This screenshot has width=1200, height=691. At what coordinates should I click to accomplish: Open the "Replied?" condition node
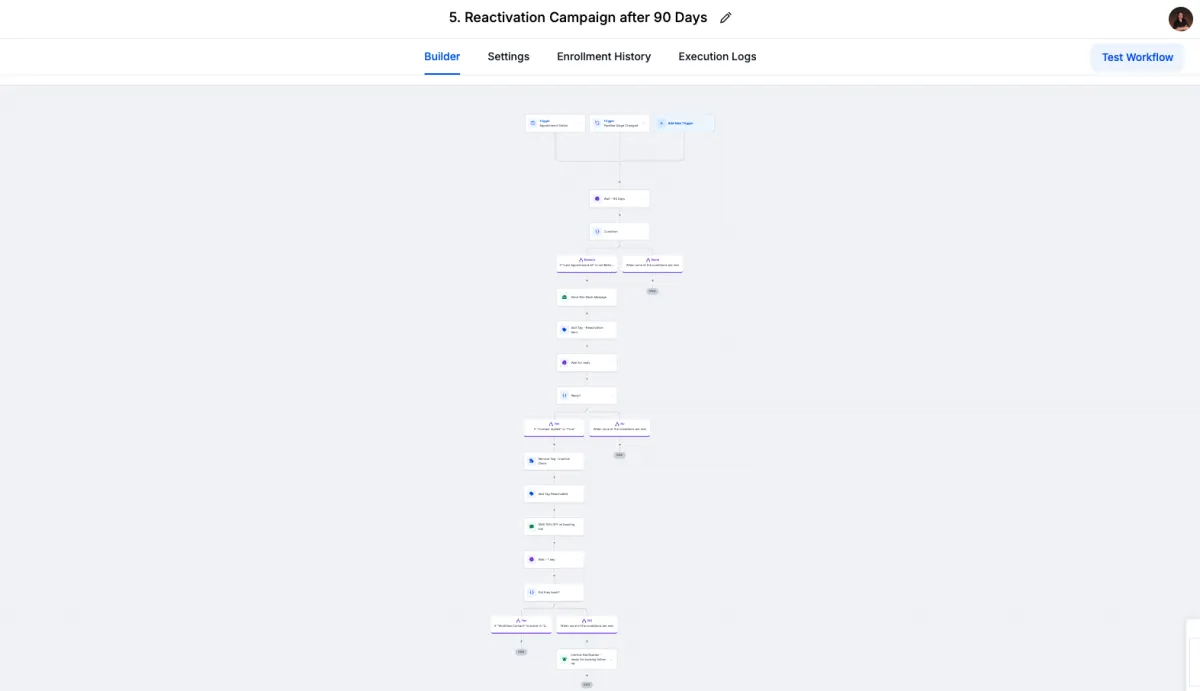586,395
